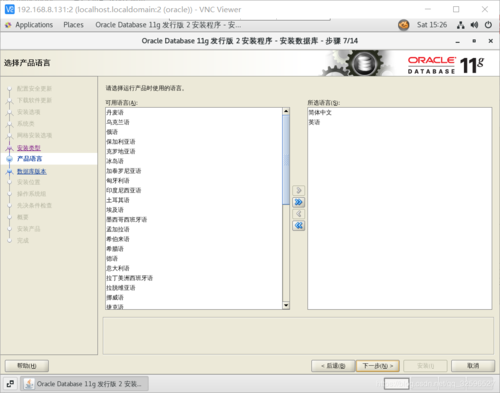The image size is (500, 393).
Task: Click the VNC Viewer logo icon in title bar
Action: click(x=10, y=9)
